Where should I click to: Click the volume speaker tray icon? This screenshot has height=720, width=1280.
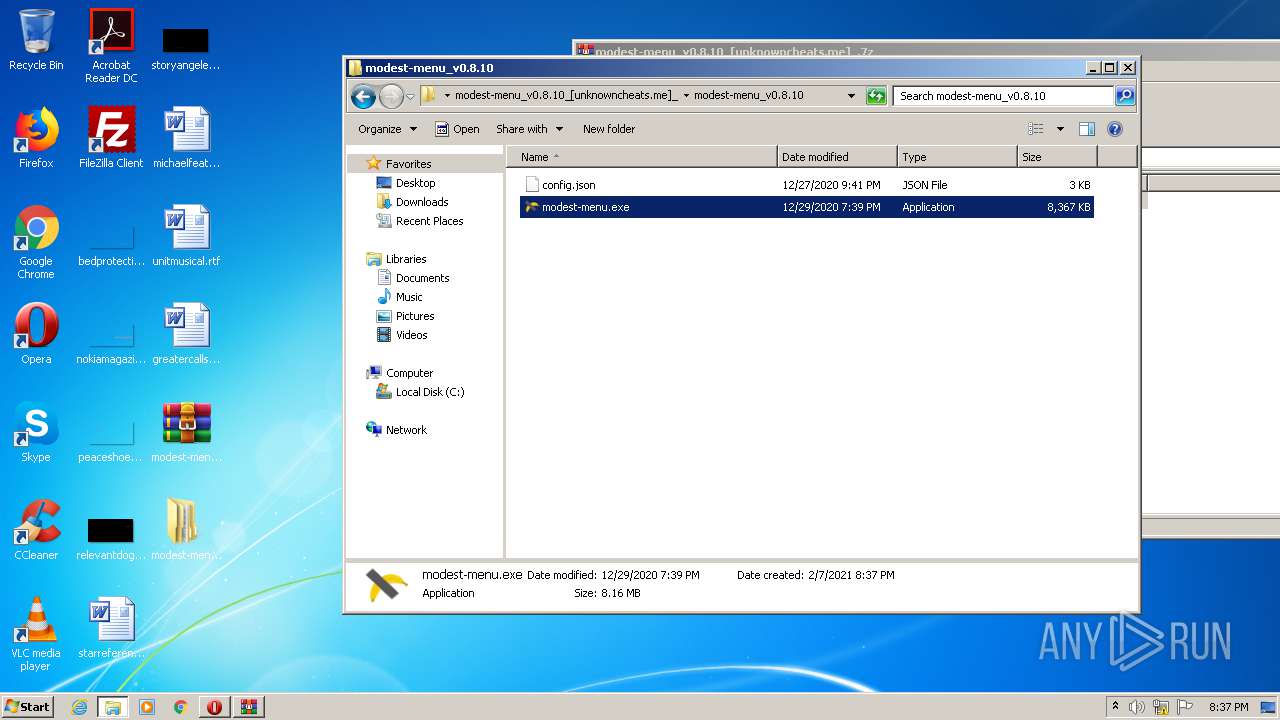point(1137,707)
